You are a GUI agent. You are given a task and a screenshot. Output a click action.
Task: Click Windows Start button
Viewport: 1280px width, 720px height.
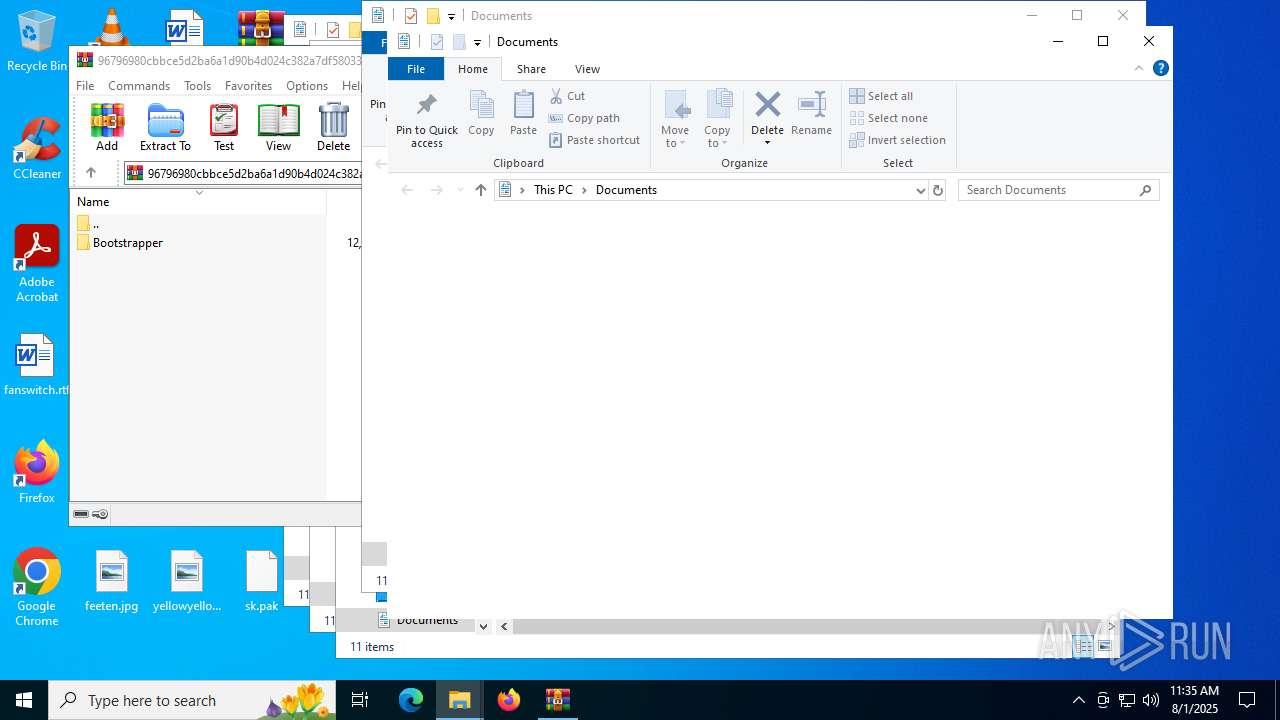[24, 700]
